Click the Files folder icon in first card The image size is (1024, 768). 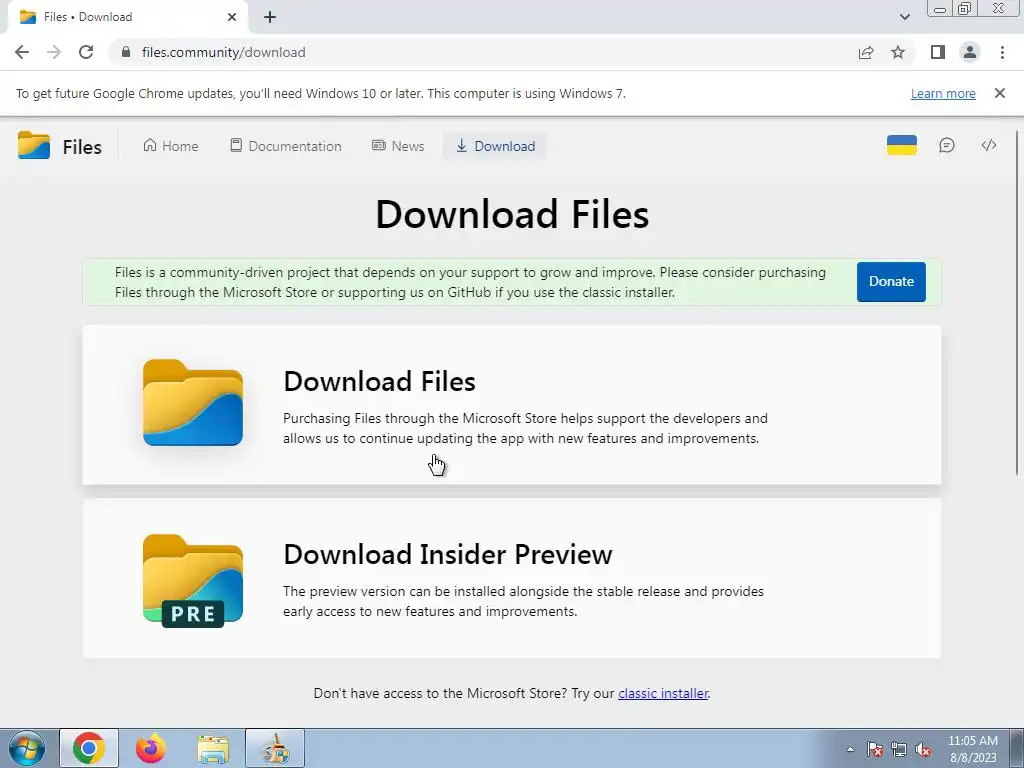193,402
